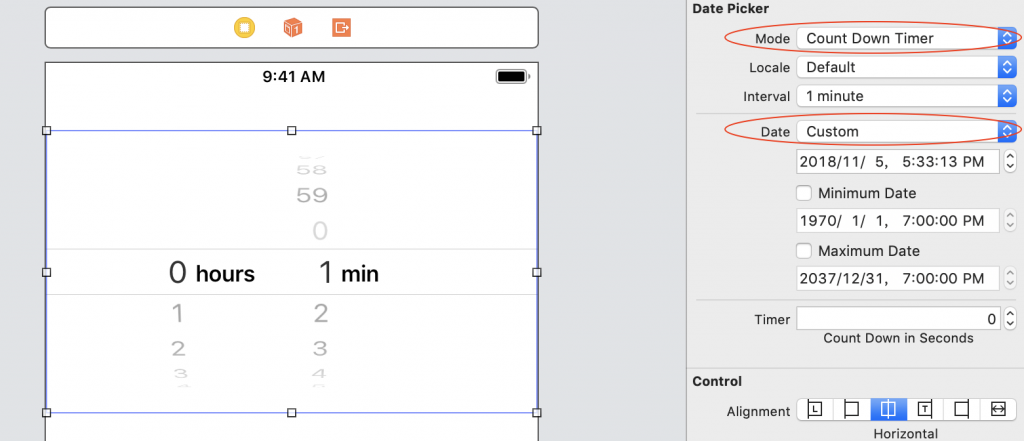Select trailing horizontal alignment icon

925,409
